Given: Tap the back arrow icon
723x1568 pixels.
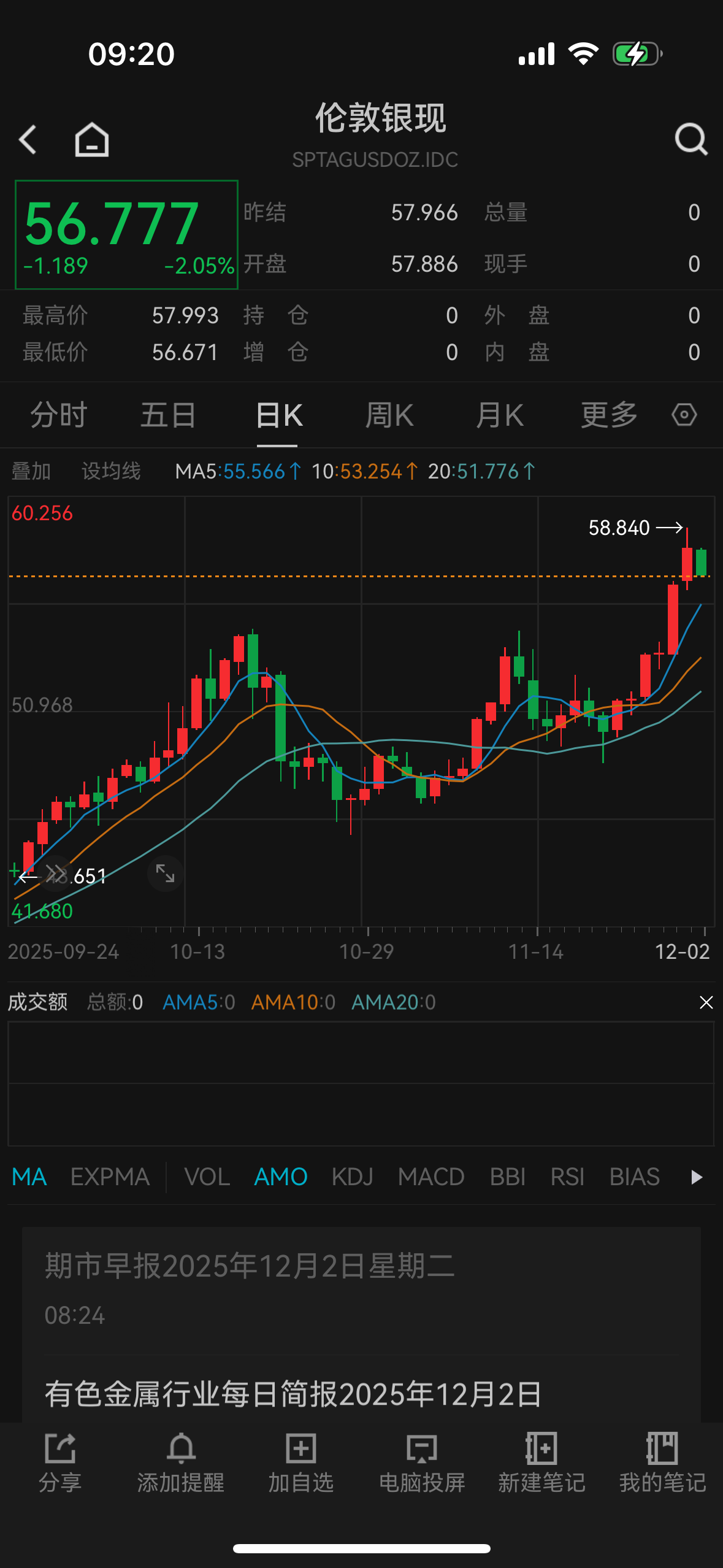Looking at the screenshot, I should [x=28, y=139].
